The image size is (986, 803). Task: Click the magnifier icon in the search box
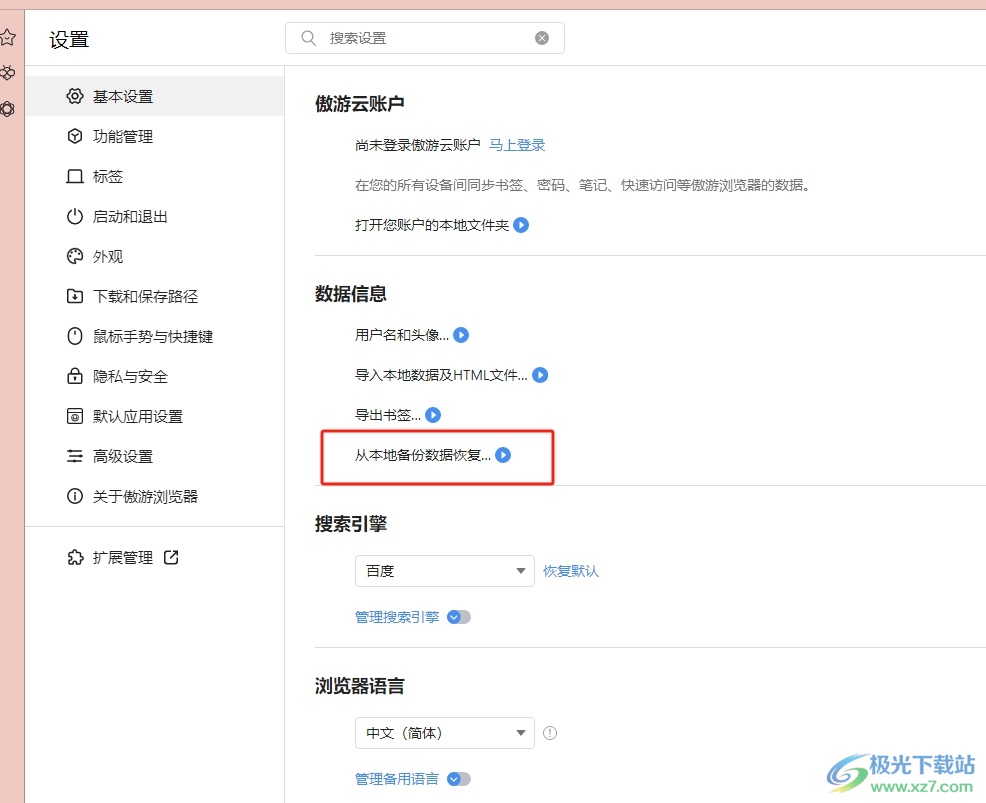308,38
